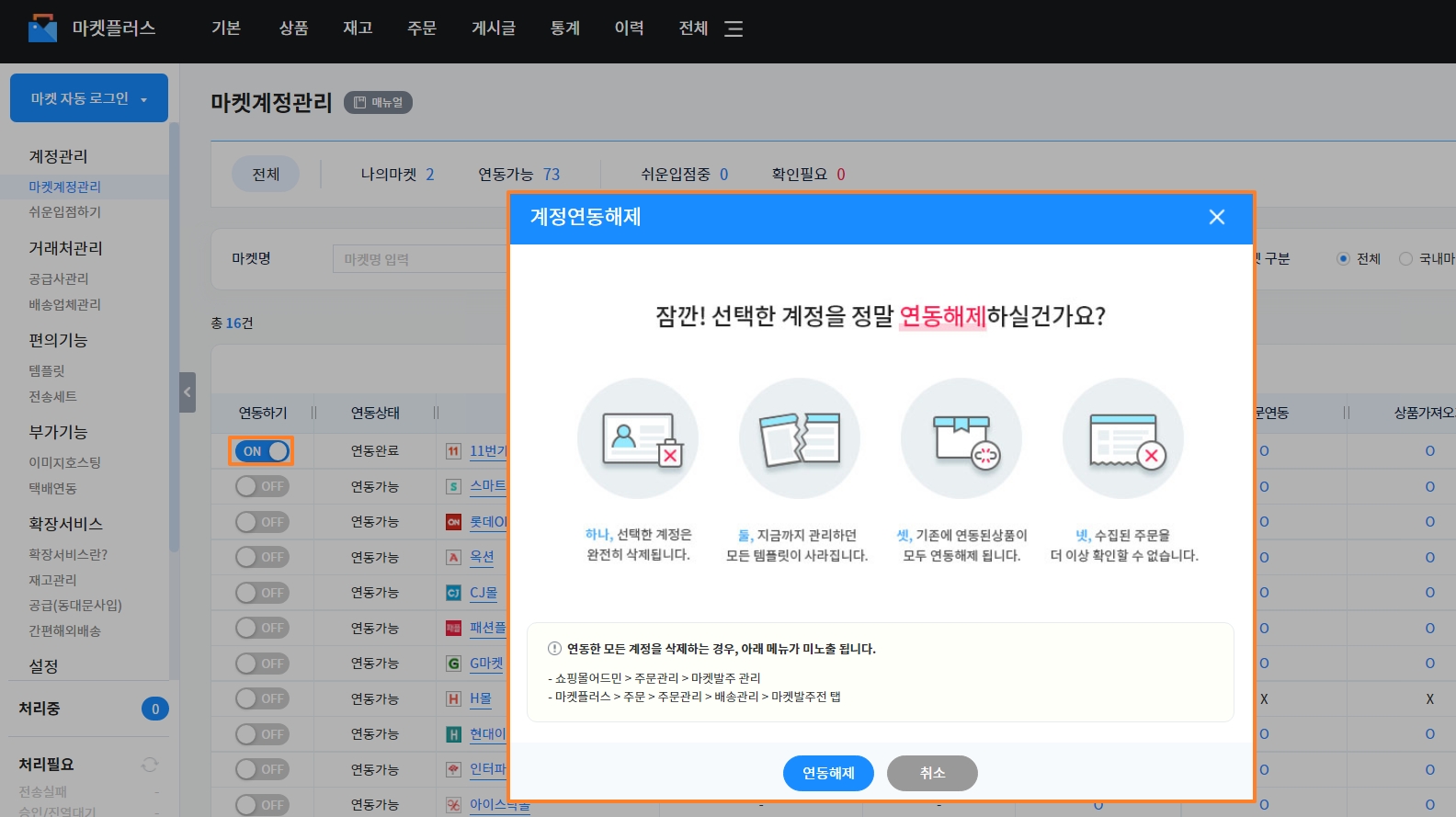Screen dimensions: 1456x817
Task: Toggle 연동하기 switch for 스마트스토어 row
Action: pyautogui.click(x=262, y=486)
